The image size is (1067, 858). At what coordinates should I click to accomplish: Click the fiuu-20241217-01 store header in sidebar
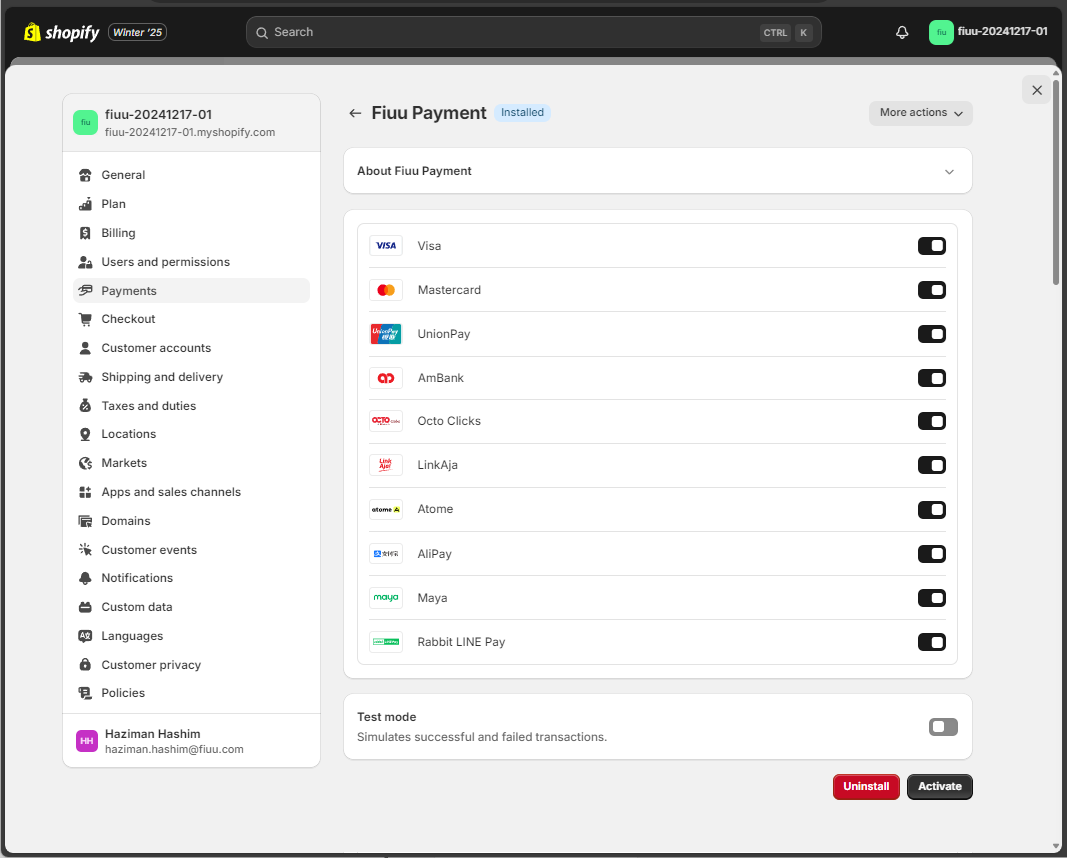pyautogui.click(x=191, y=123)
